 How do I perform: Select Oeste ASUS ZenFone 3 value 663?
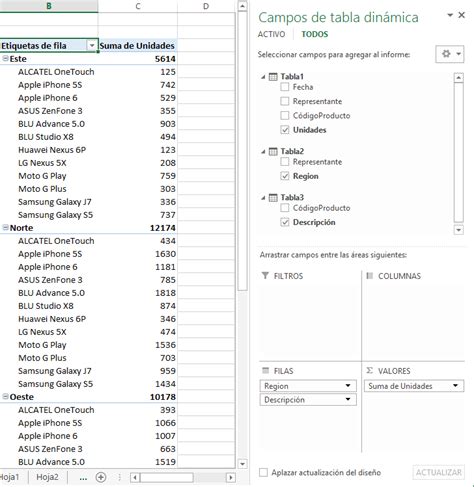[138, 449]
